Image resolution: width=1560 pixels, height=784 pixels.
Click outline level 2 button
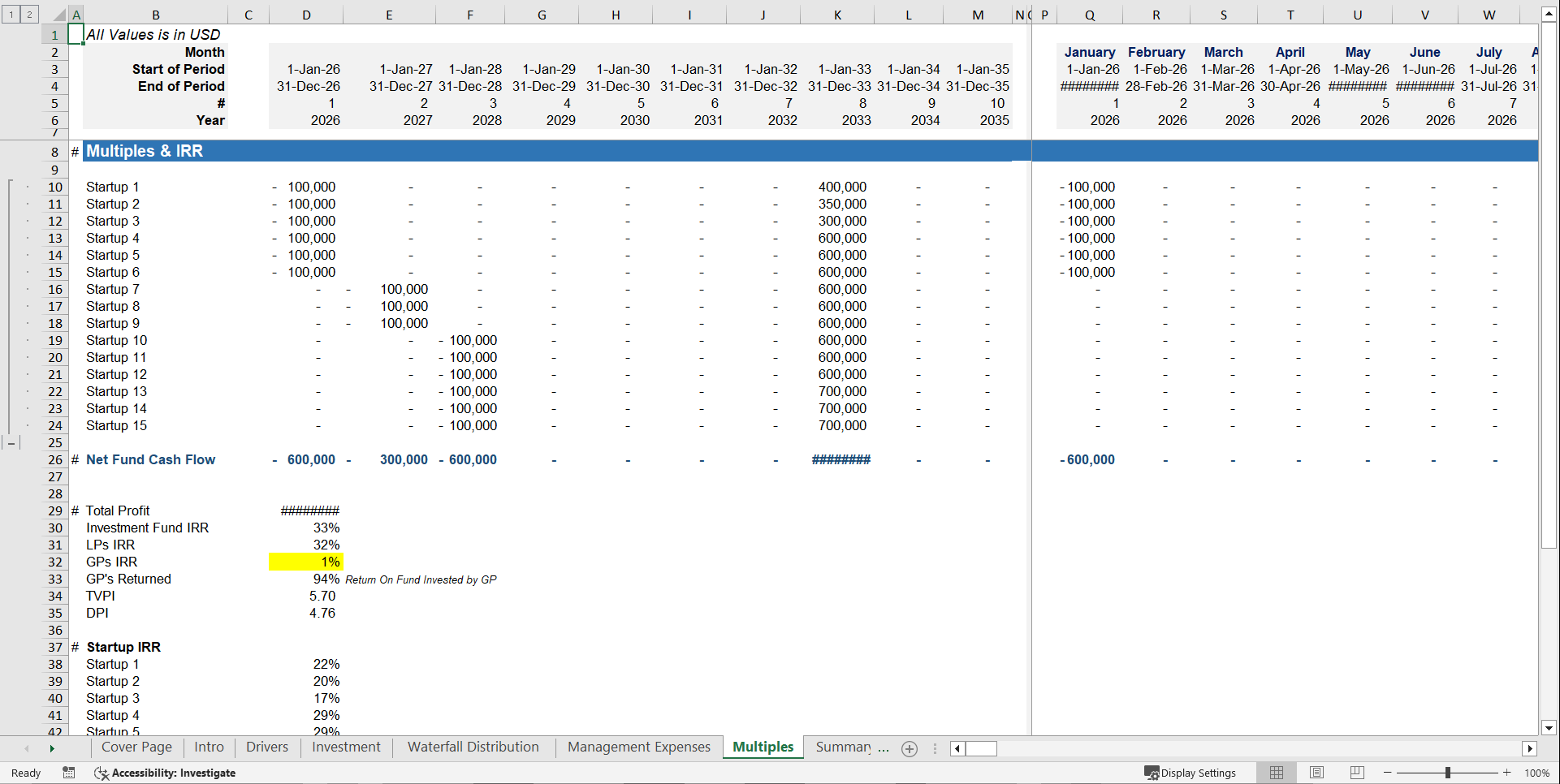click(29, 14)
